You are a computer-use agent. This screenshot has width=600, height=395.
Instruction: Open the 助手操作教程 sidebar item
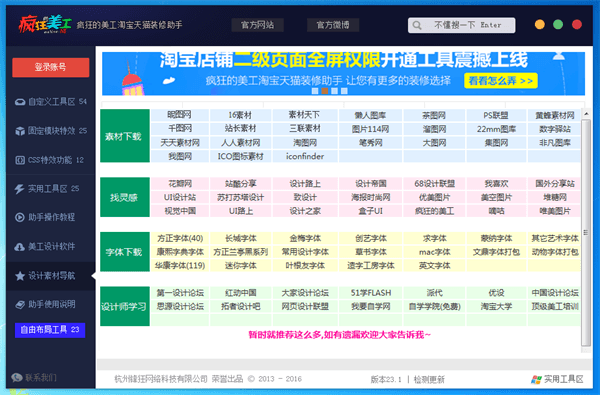tap(51, 217)
